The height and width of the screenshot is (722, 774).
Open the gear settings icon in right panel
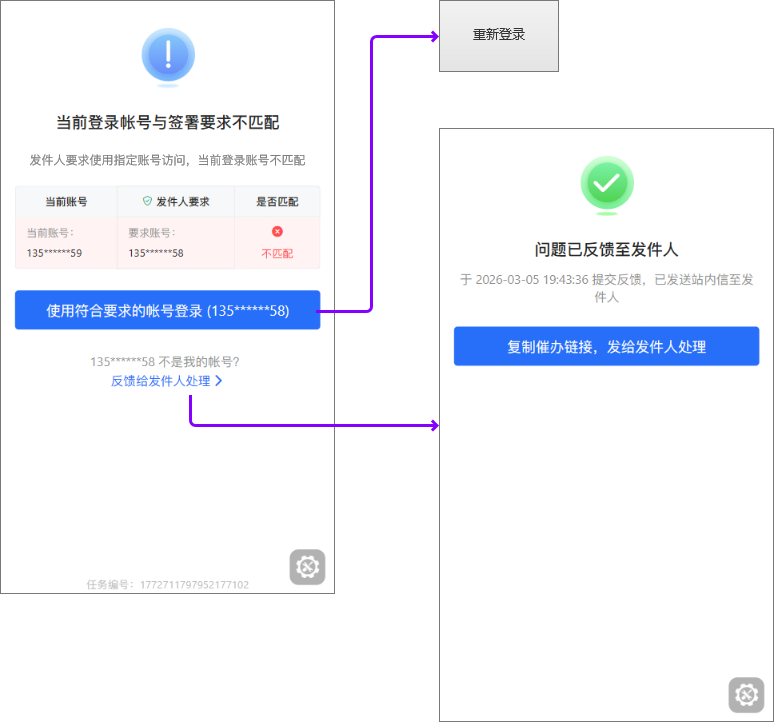pyautogui.click(x=746, y=695)
